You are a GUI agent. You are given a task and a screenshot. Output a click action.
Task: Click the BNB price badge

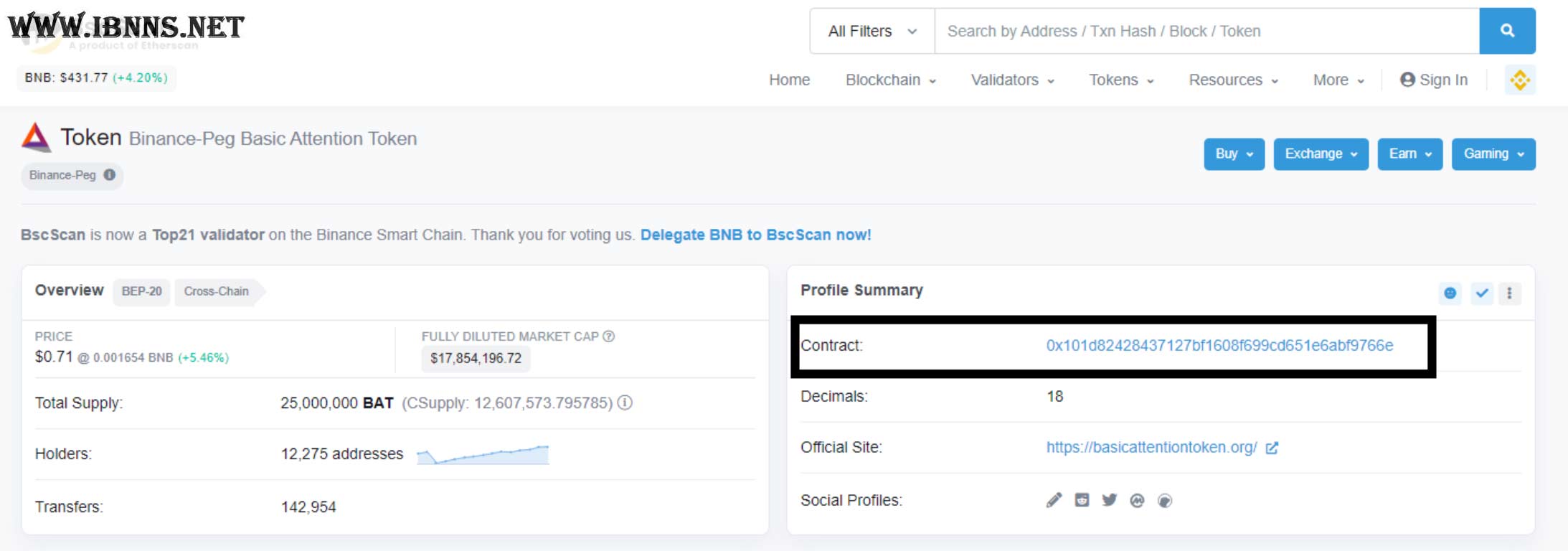(97, 77)
